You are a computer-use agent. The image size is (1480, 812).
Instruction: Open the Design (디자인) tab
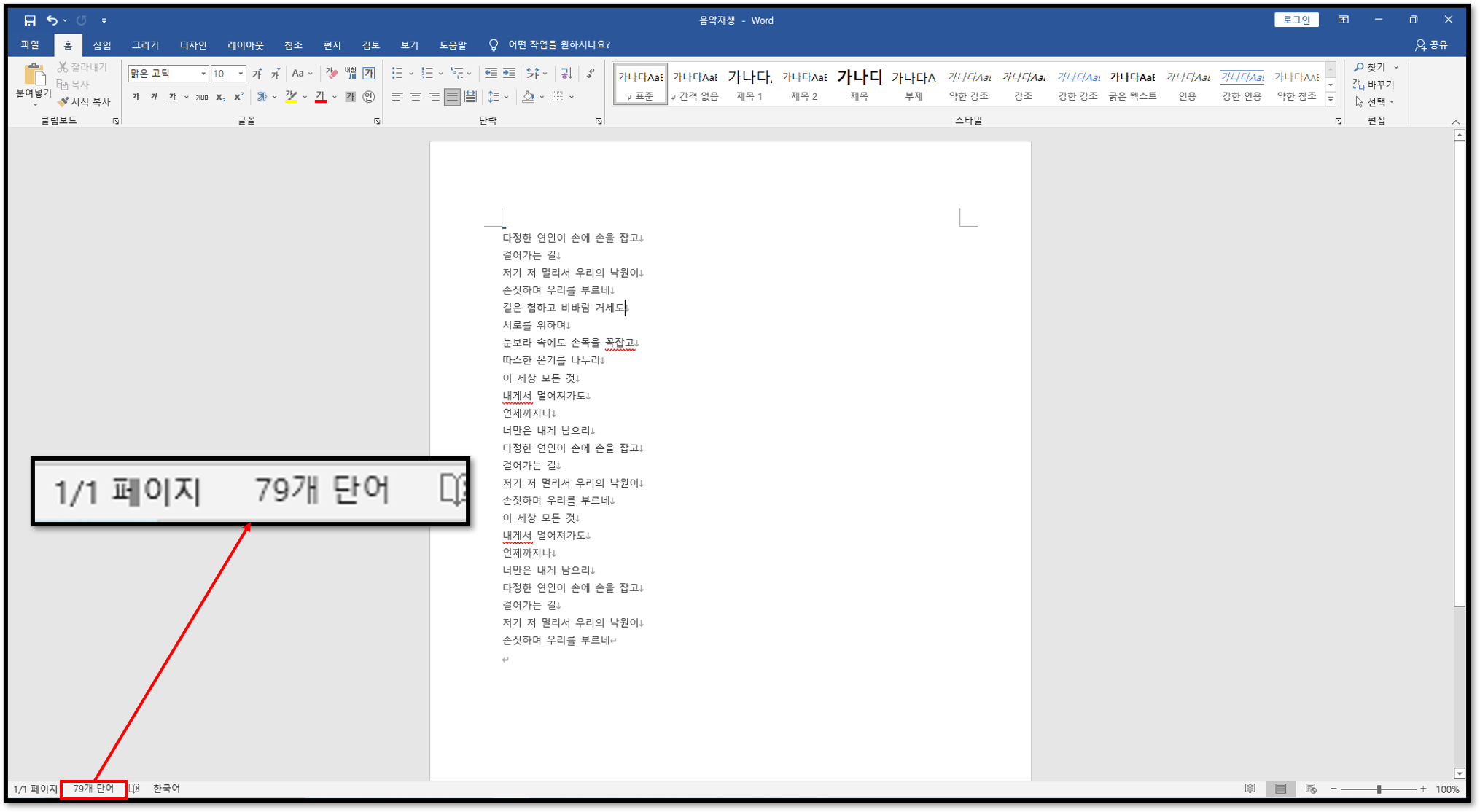point(193,45)
